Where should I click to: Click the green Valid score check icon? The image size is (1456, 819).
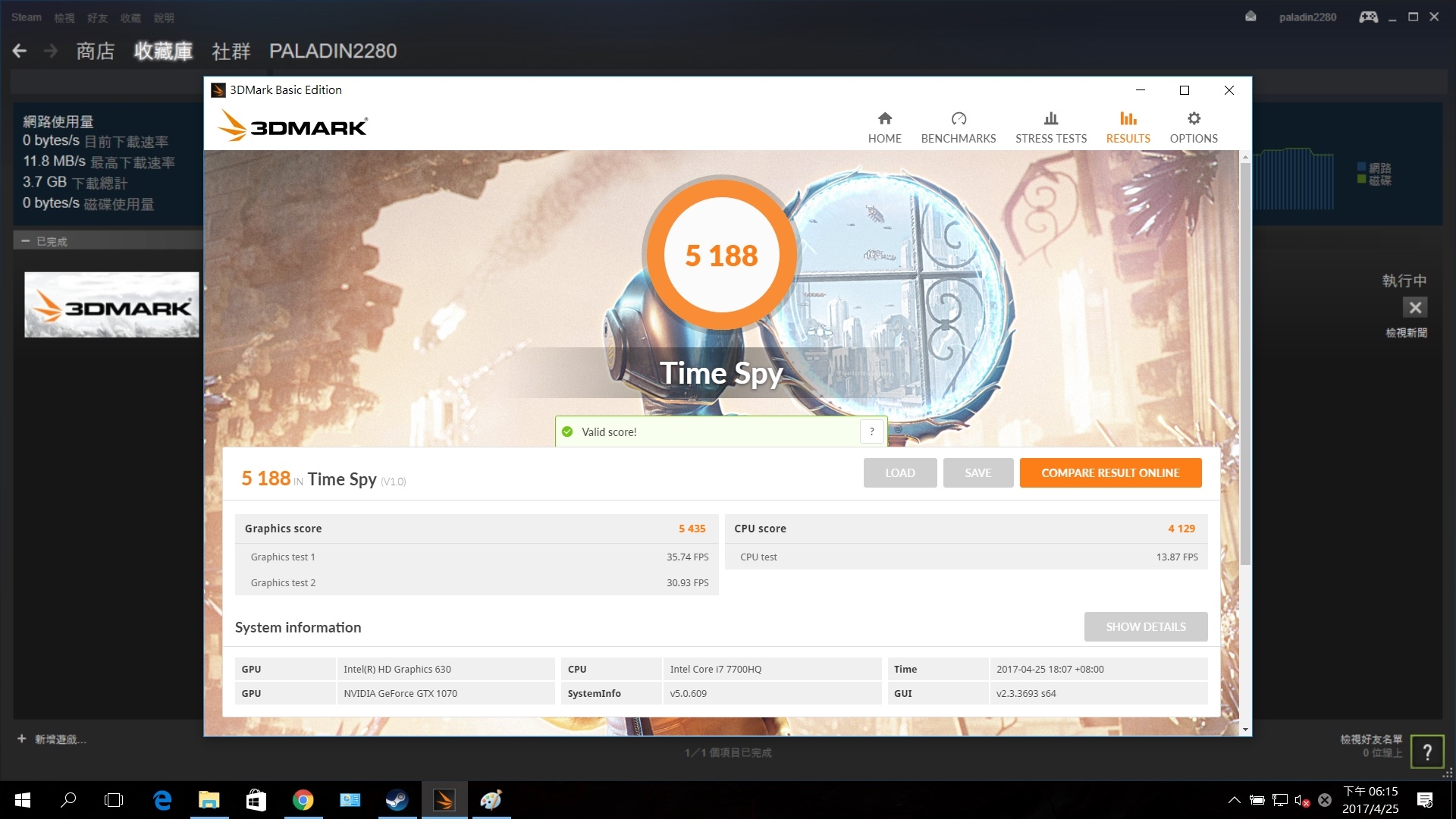(567, 431)
